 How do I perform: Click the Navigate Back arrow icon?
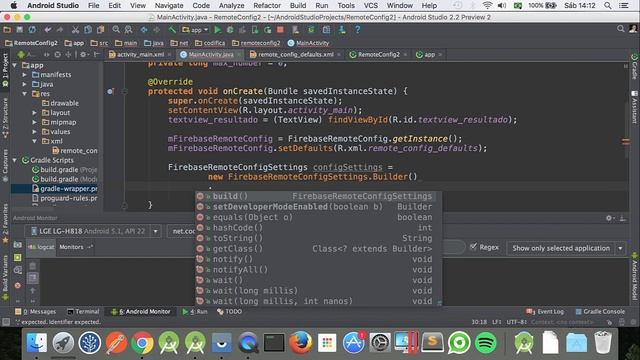[144, 30]
